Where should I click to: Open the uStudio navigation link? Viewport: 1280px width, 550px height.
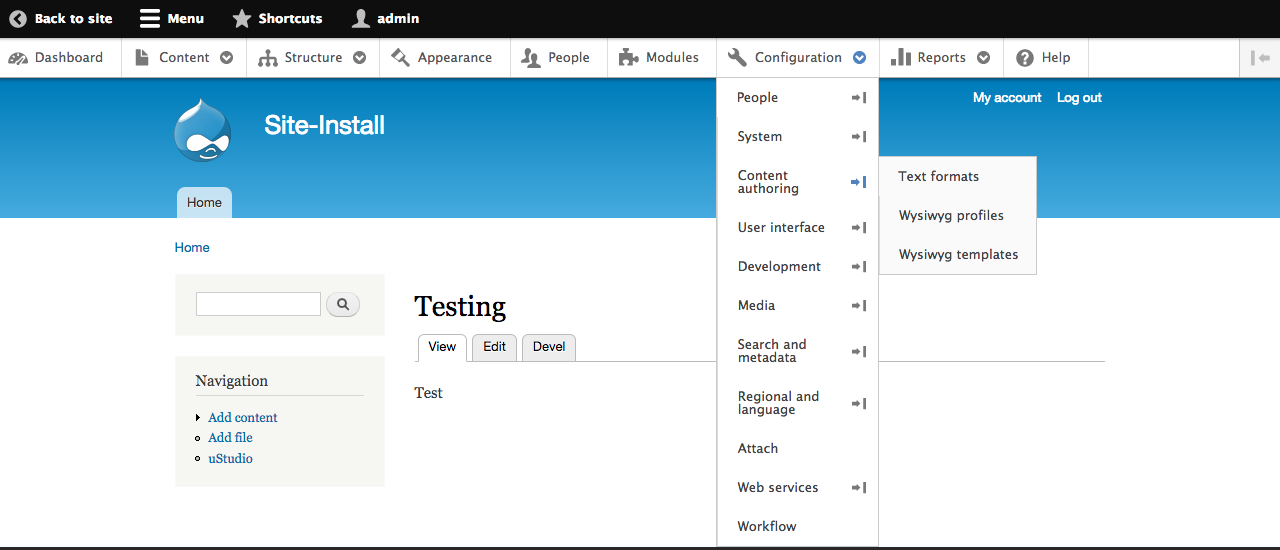tap(230, 459)
